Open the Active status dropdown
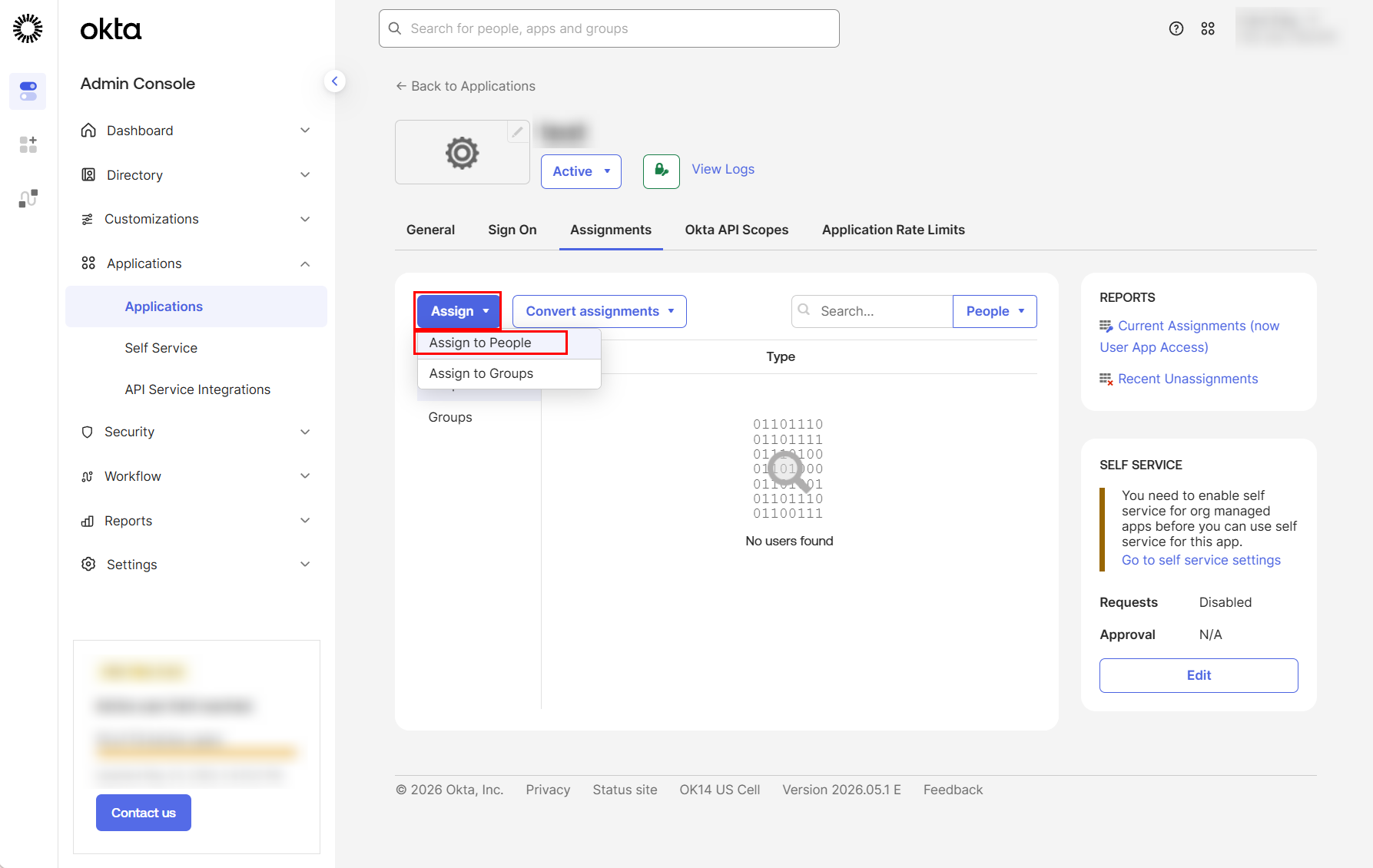Image resolution: width=1373 pixels, height=868 pixels. 581,171
